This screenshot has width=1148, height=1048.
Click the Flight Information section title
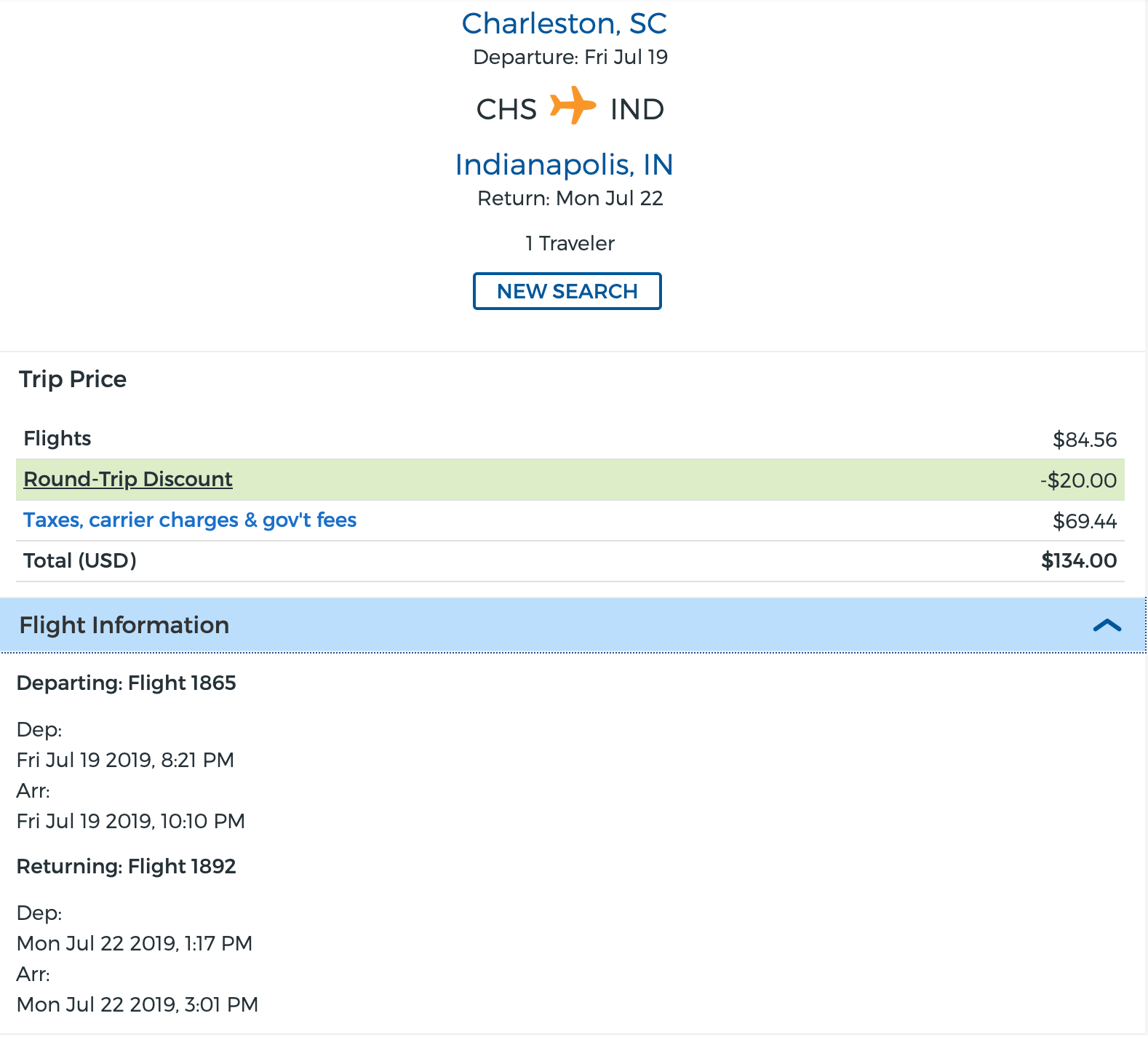[124, 625]
